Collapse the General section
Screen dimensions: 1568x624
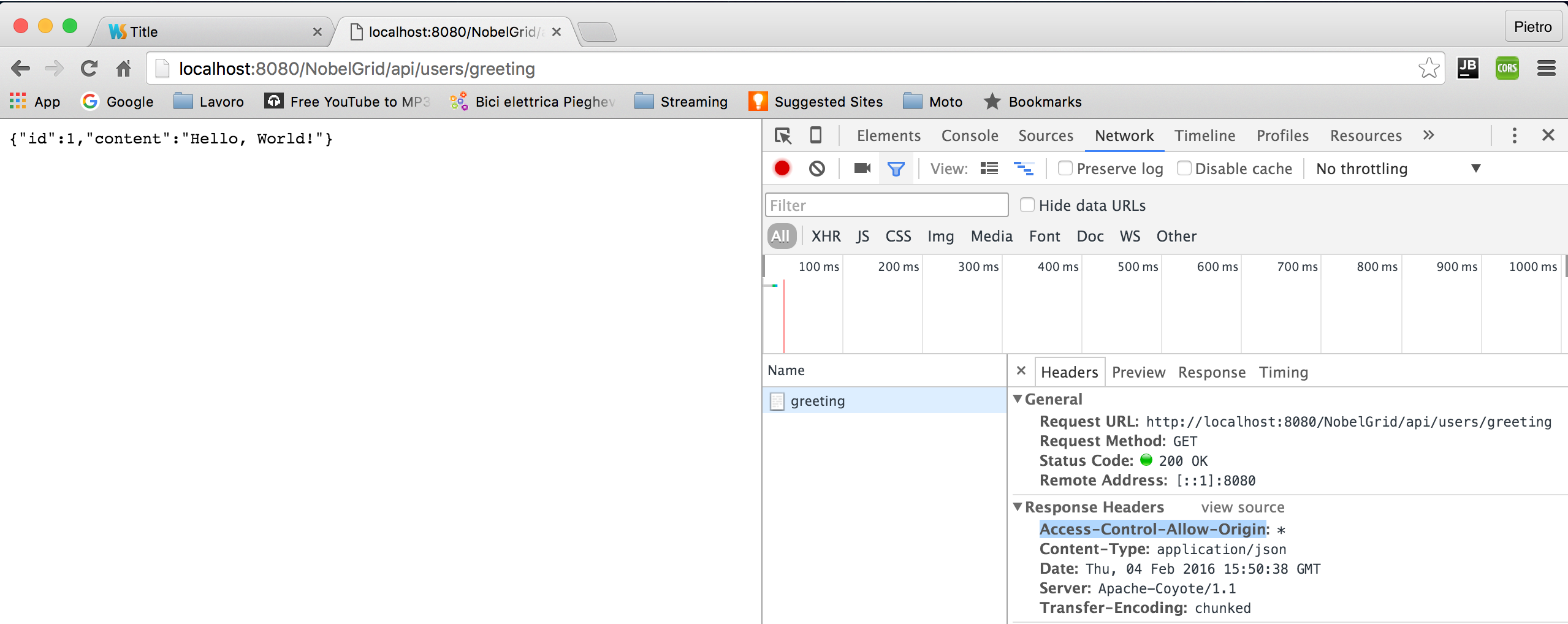point(1018,399)
